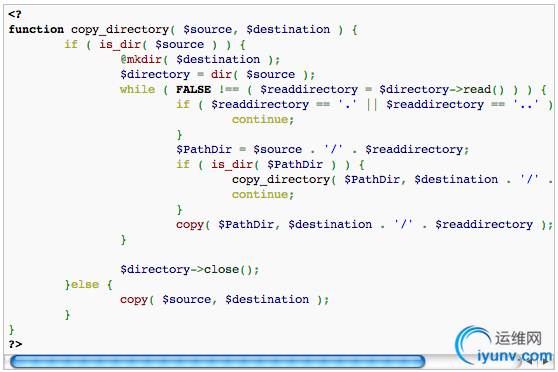Click the '}else {' line
Viewport: 558px width, 372px height.
(89, 284)
